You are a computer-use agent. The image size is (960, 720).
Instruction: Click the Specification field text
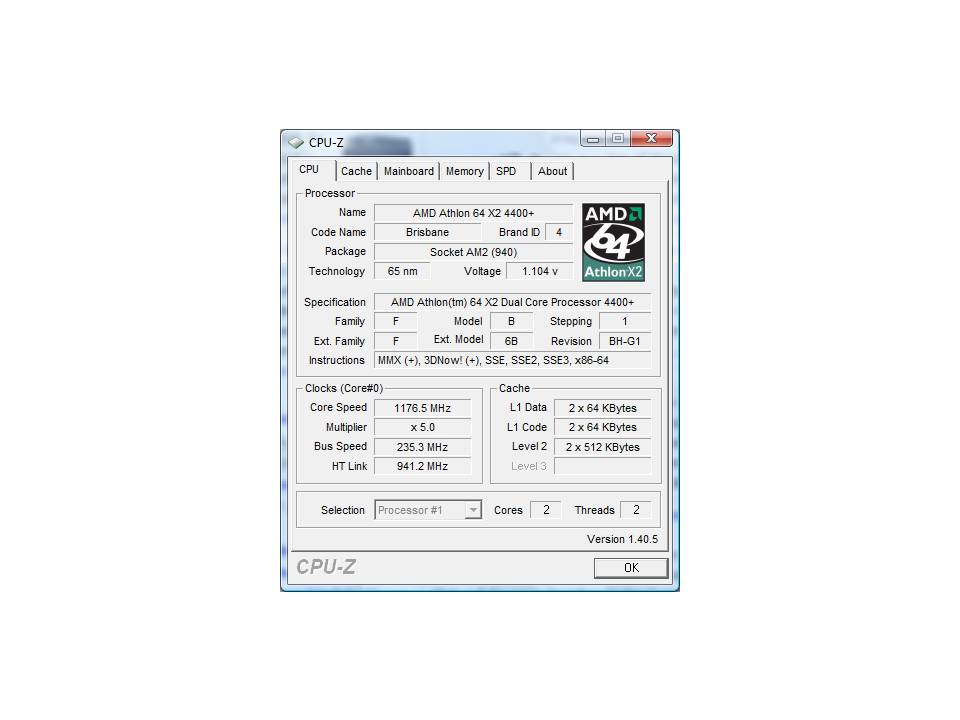pos(512,302)
